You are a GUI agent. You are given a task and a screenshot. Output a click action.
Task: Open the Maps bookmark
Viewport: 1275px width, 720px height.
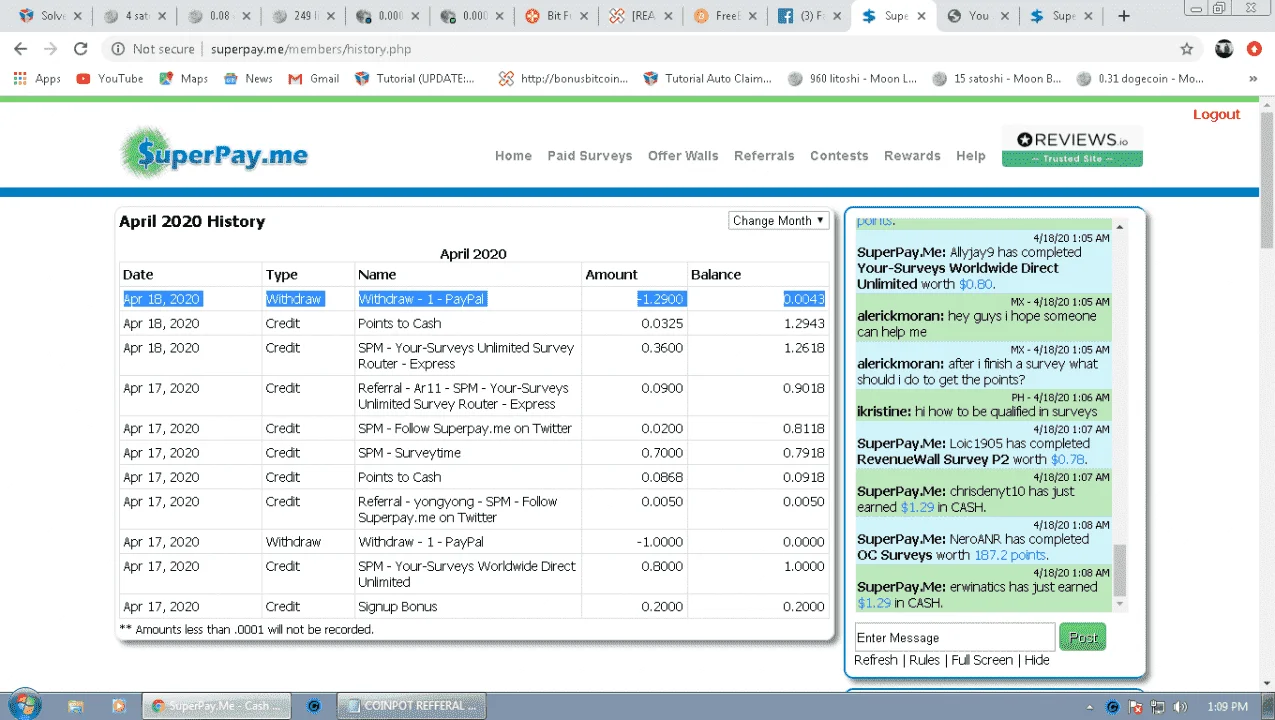184,78
